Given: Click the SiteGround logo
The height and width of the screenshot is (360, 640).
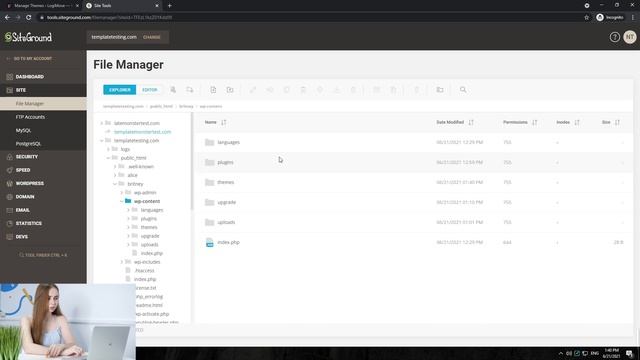Looking at the screenshot, I should pyautogui.click(x=29, y=37).
